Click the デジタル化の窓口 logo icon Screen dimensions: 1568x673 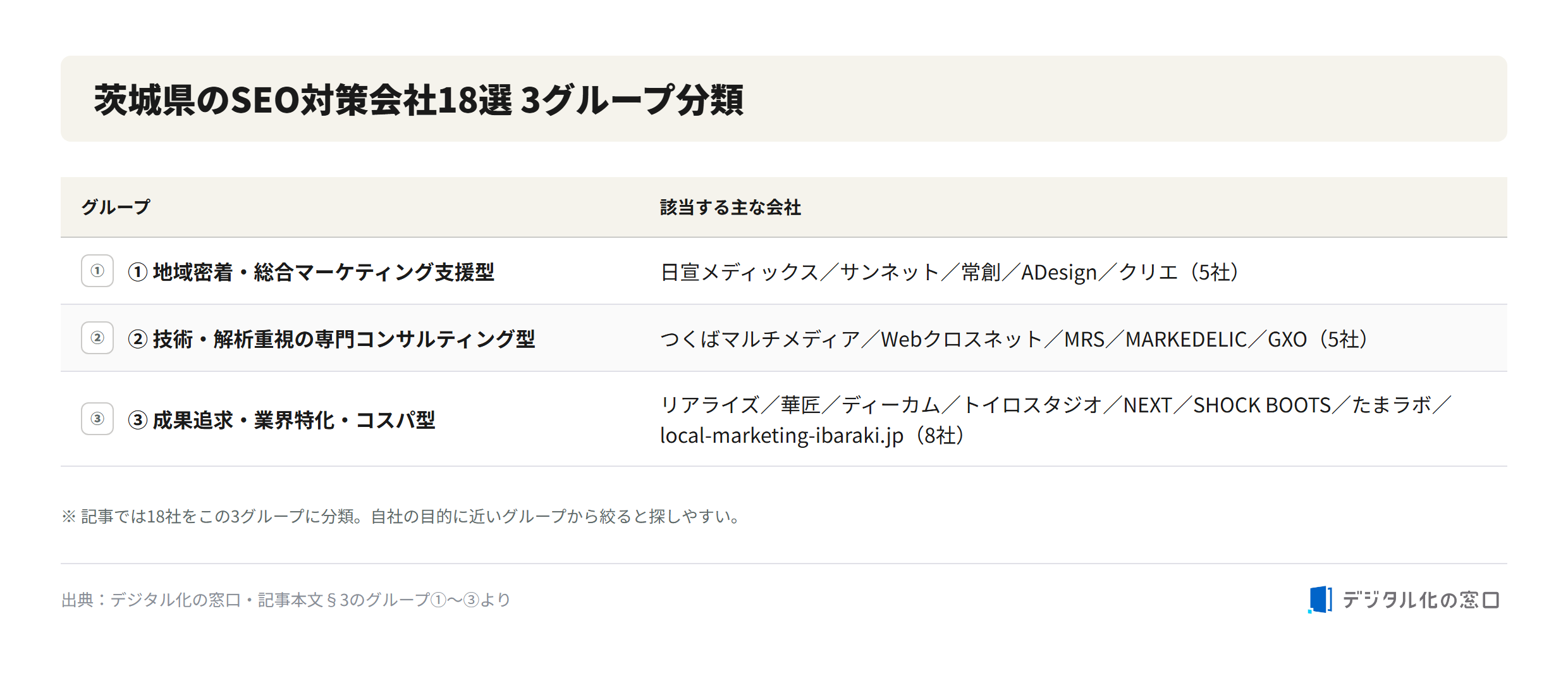(x=1320, y=599)
